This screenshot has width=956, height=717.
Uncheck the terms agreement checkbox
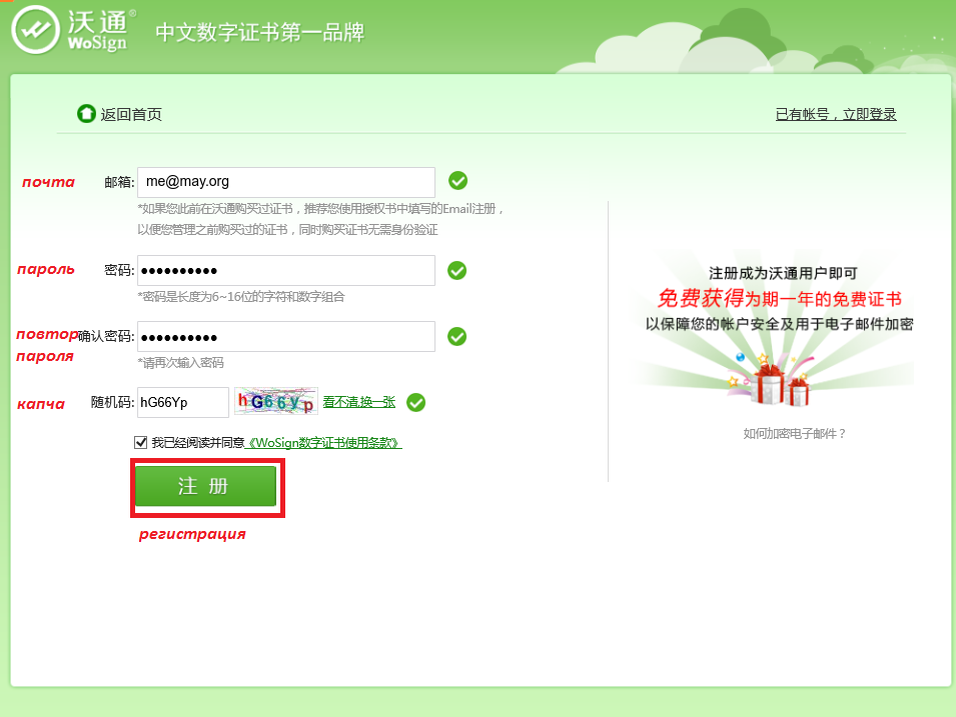click(x=140, y=442)
